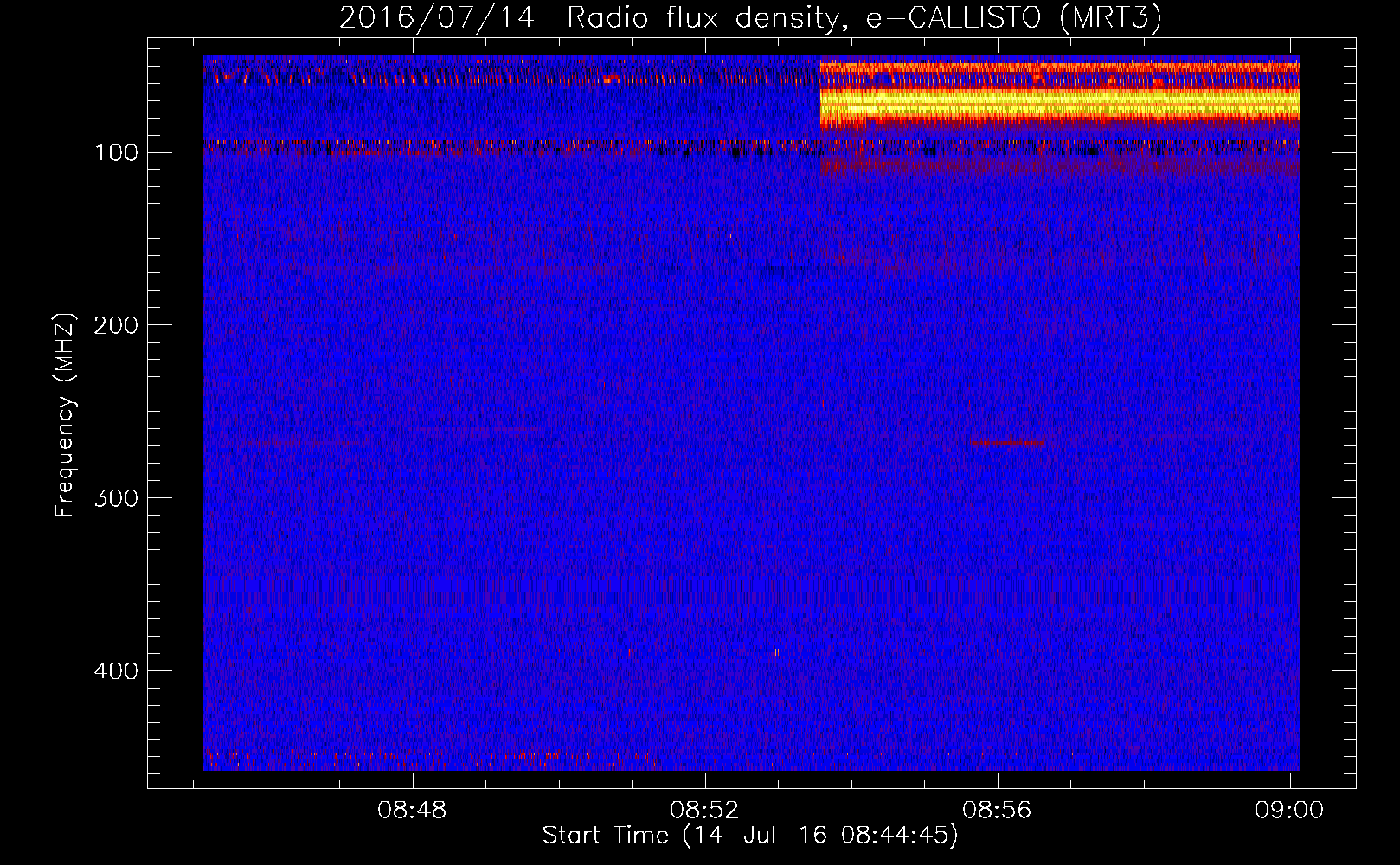Click the 08:48 time tick label

(412, 811)
